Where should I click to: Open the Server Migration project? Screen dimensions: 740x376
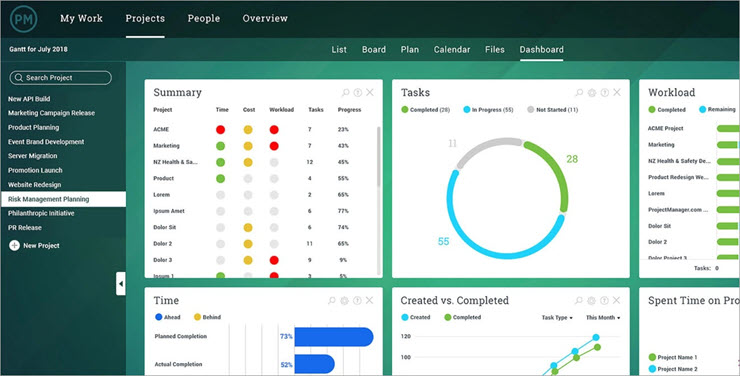coord(32,156)
